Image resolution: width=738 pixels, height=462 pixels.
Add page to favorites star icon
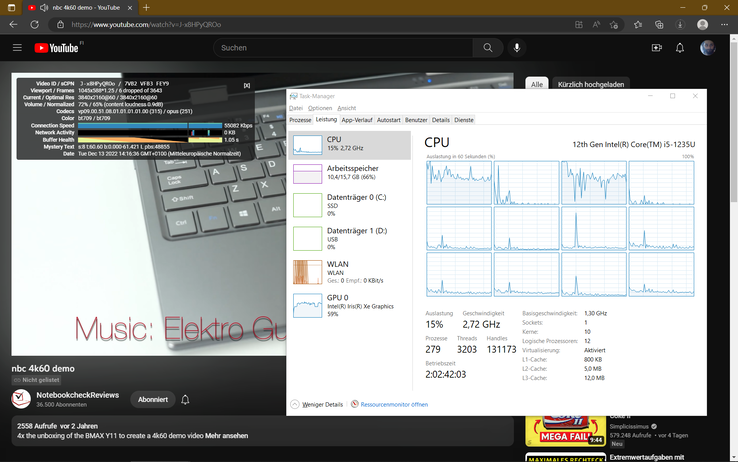click(x=614, y=24)
